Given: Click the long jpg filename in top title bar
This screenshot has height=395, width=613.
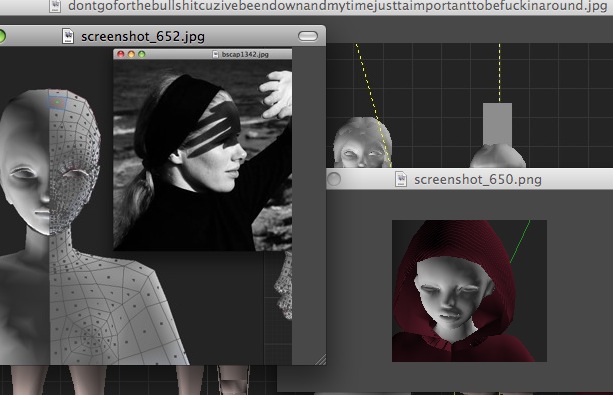Looking at the screenshot, I should point(337,6).
